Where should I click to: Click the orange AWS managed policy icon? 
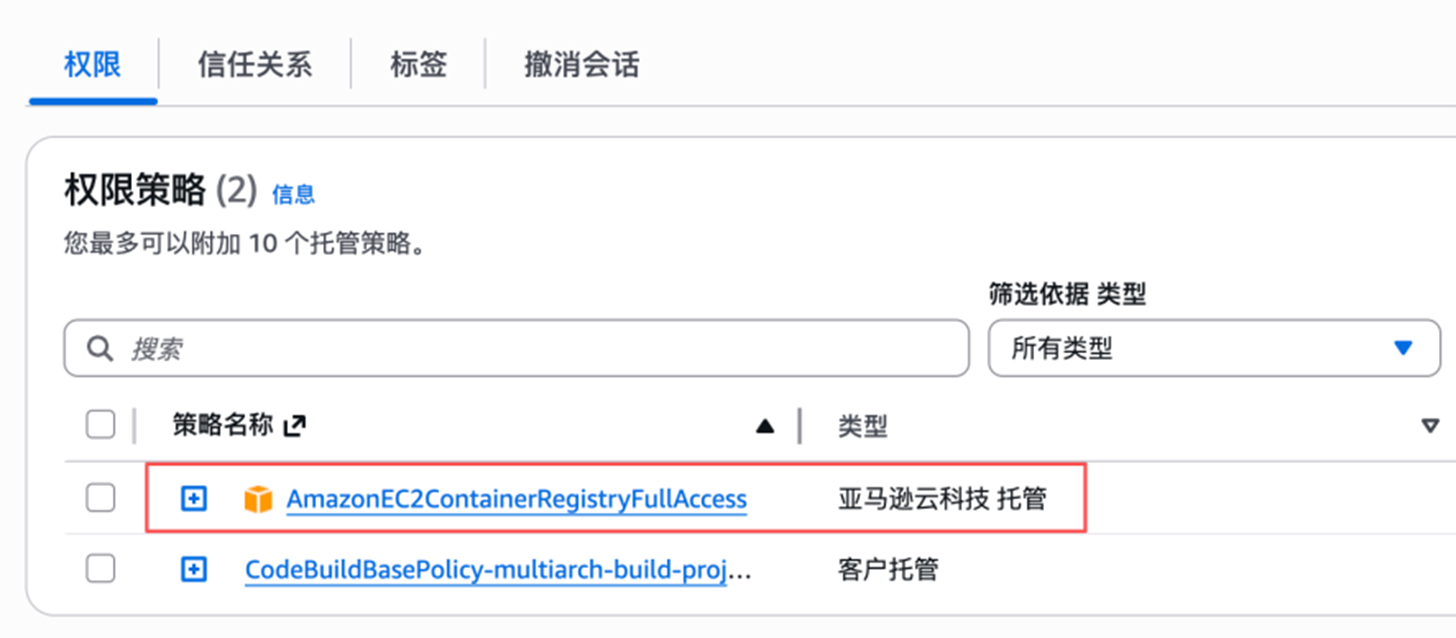pyautogui.click(x=258, y=498)
